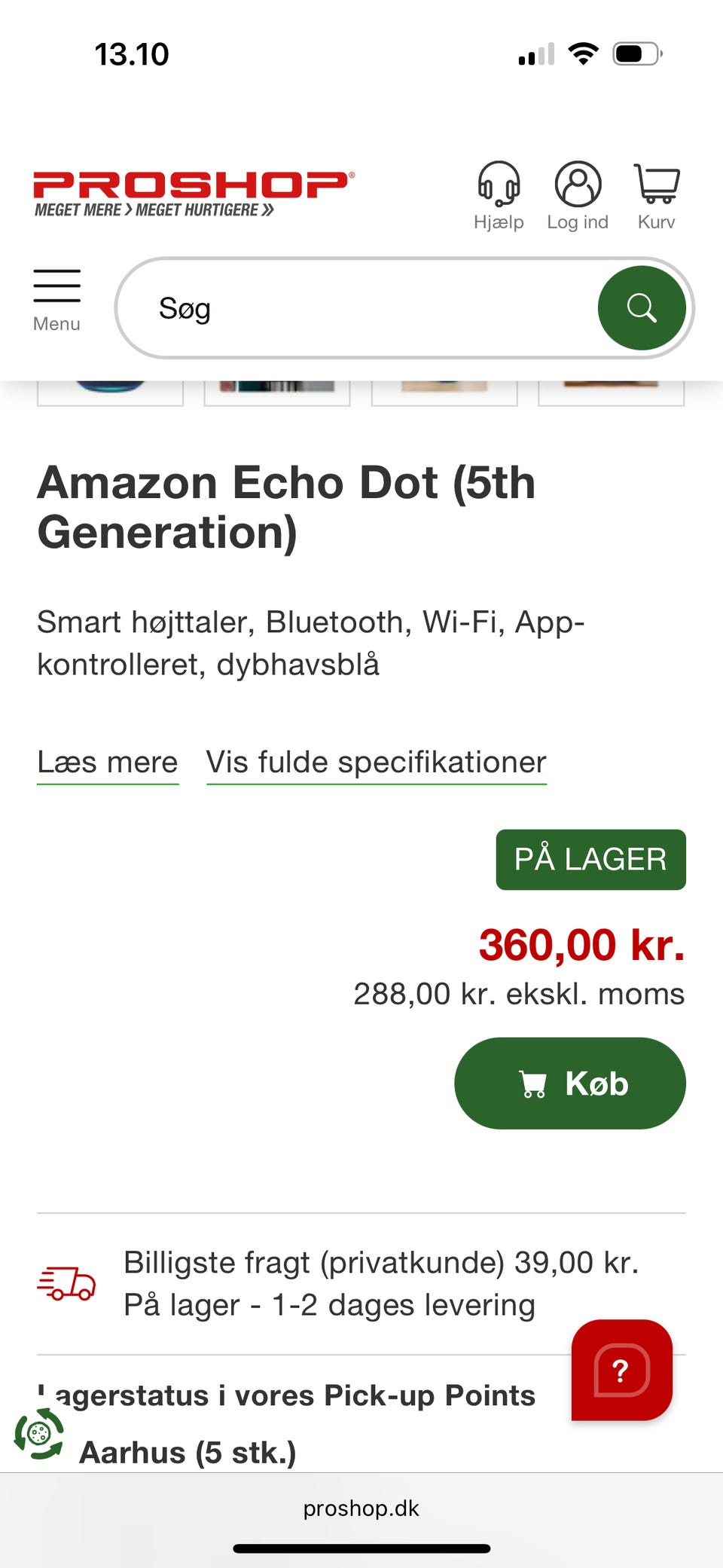723x1568 pixels.
Task: Open the hamburger Menu
Action: [56, 299]
